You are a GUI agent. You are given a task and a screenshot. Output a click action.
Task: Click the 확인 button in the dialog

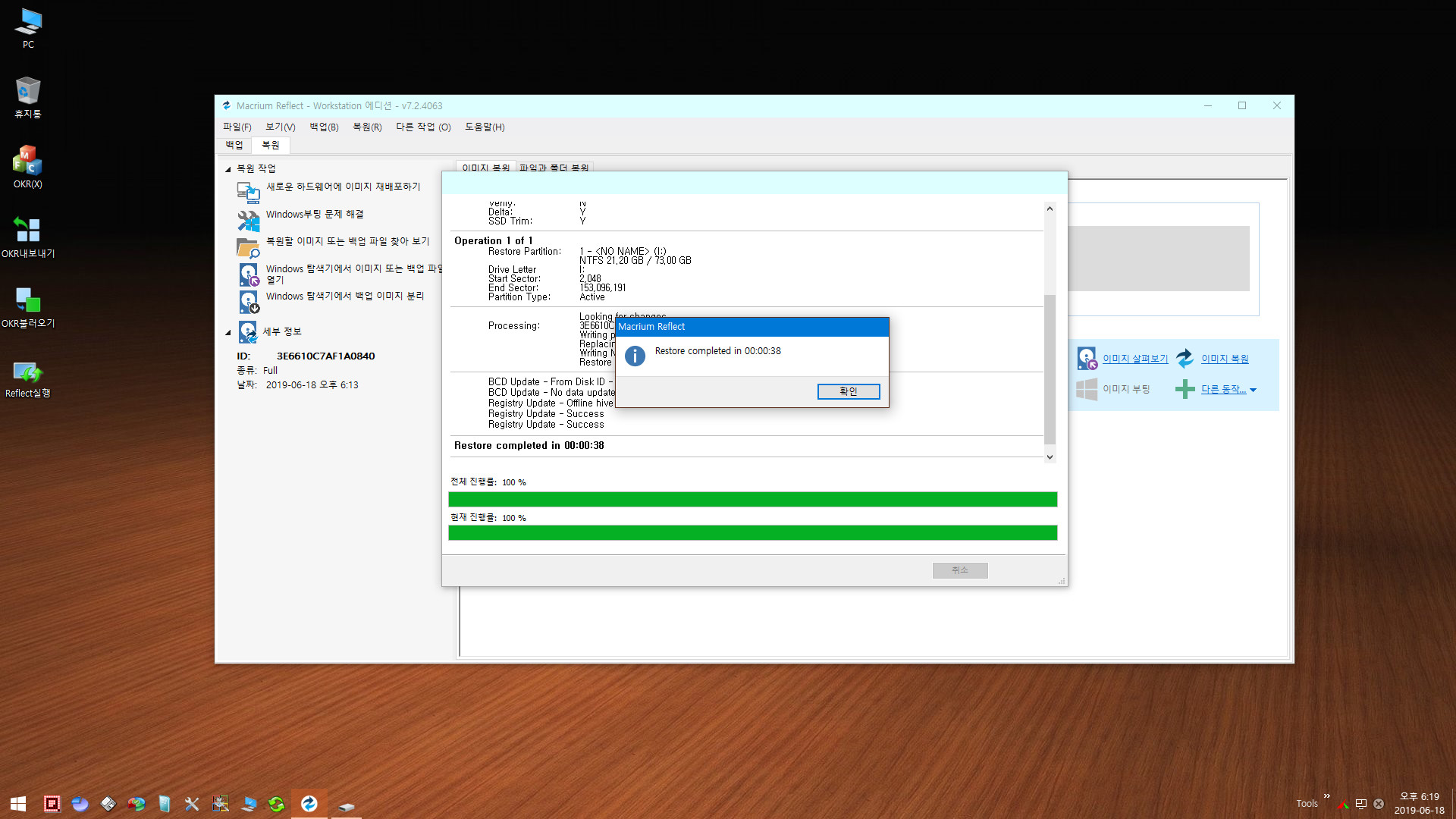coord(849,391)
